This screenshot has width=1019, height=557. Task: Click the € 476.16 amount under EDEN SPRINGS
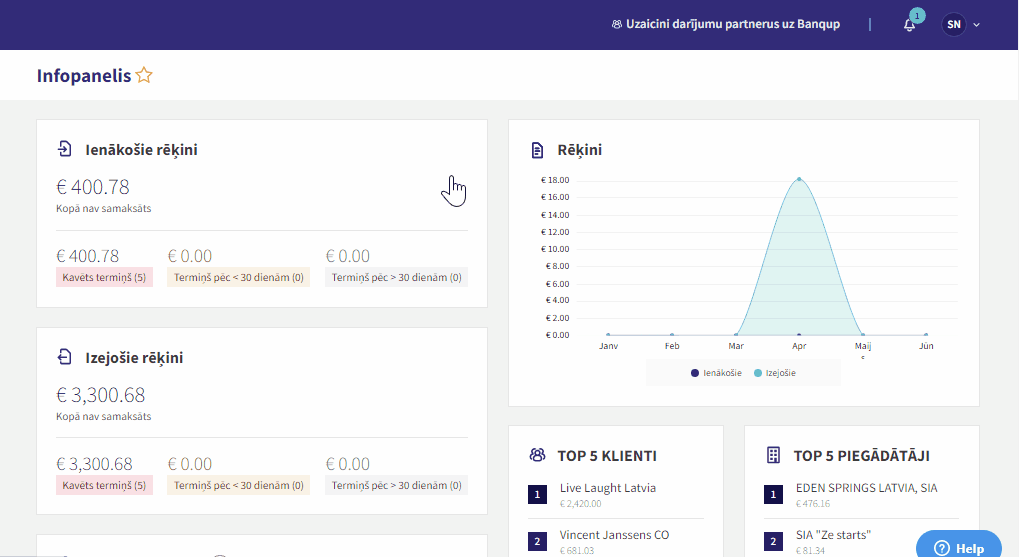click(x=813, y=504)
